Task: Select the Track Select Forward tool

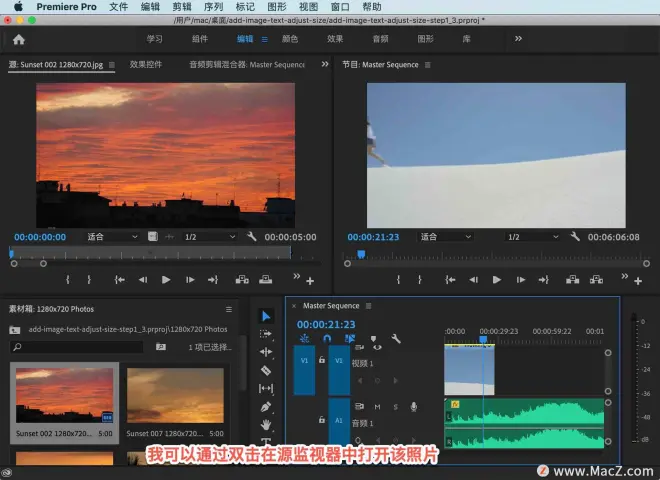Action: [x=266, y=334]
